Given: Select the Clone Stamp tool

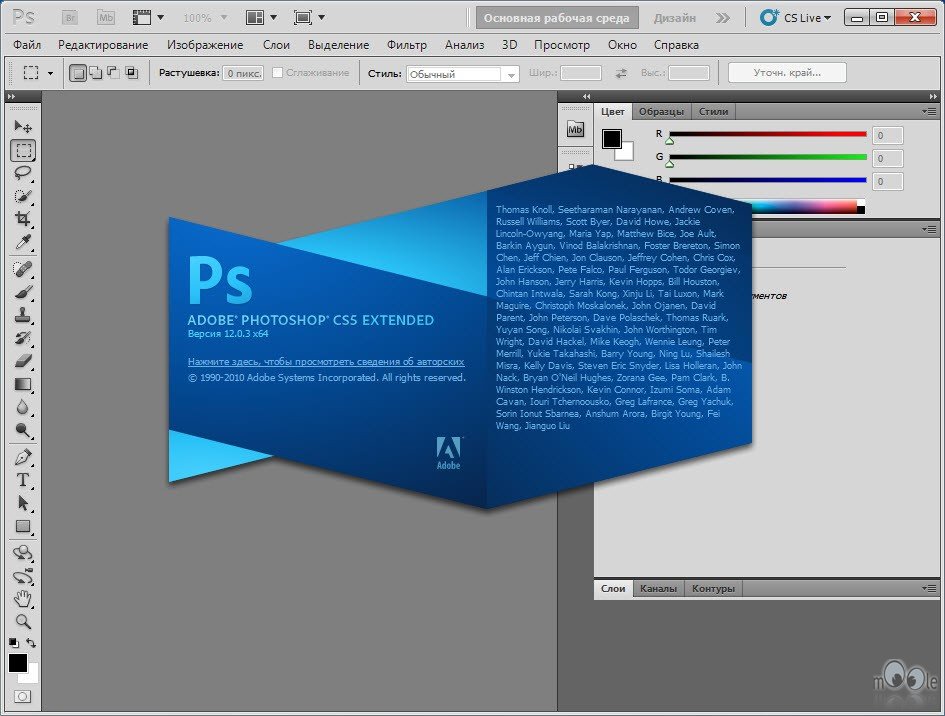Looking at the screenshot, I should tap(23, 315).
